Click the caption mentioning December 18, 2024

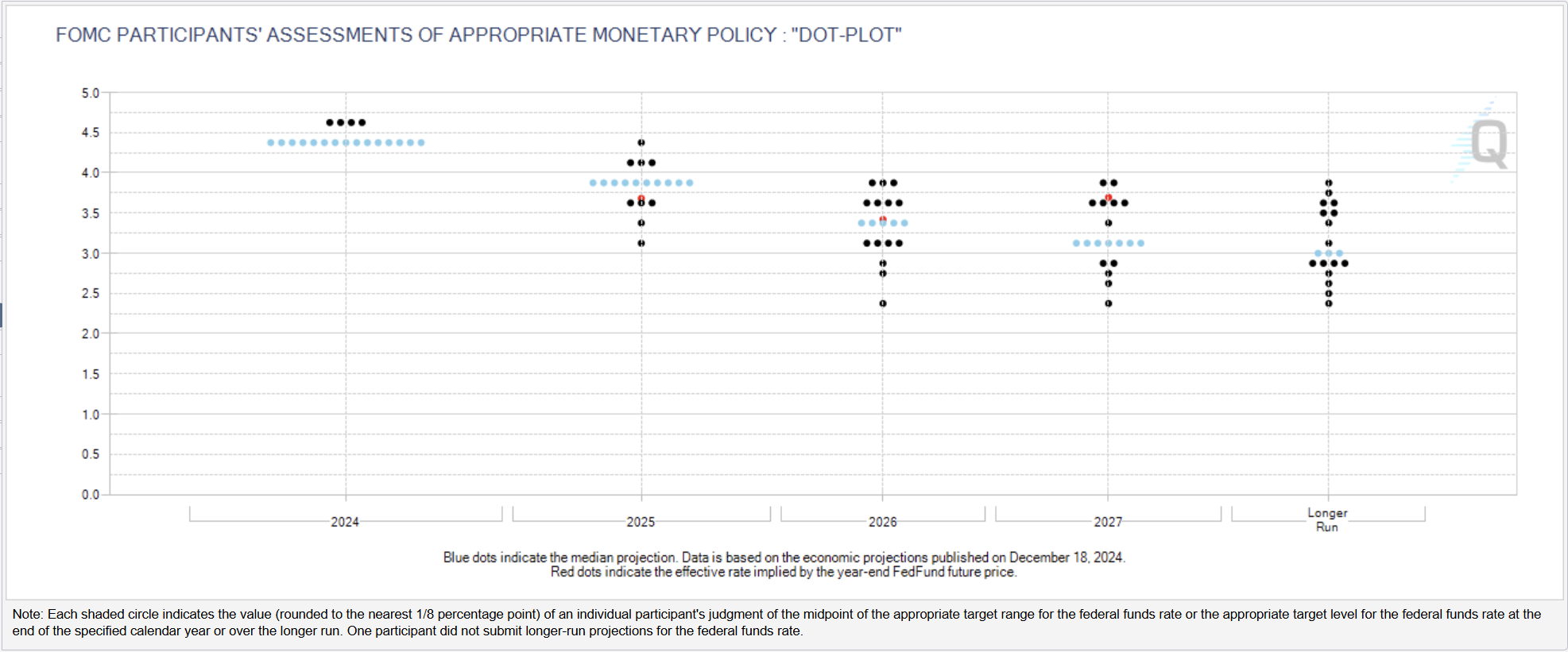pyautogui.click(x=784, y=557)
